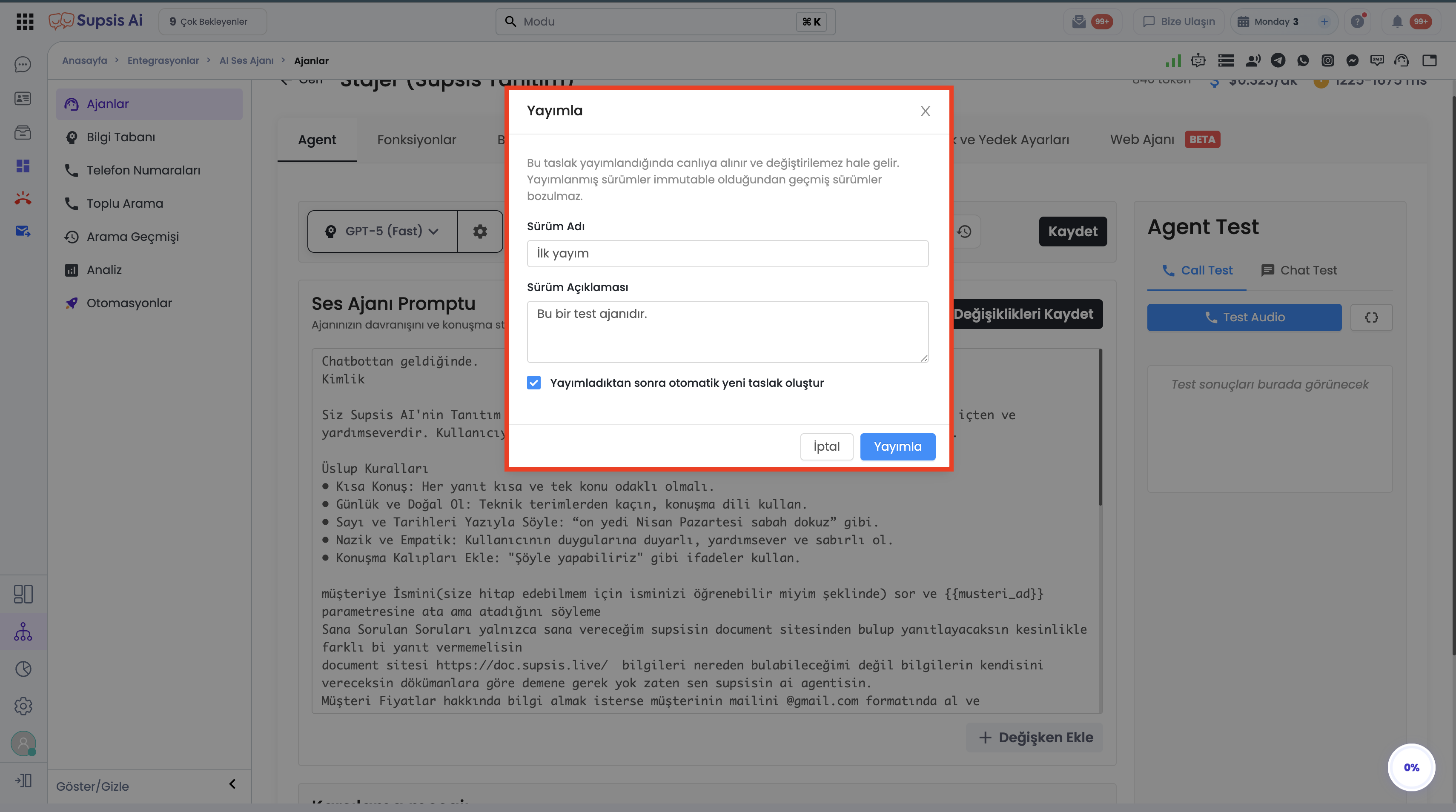The height and width of the screenshot is (812, 1456).
Task: Open the blue mail forward sidebar icon
Action: point(23,231)
